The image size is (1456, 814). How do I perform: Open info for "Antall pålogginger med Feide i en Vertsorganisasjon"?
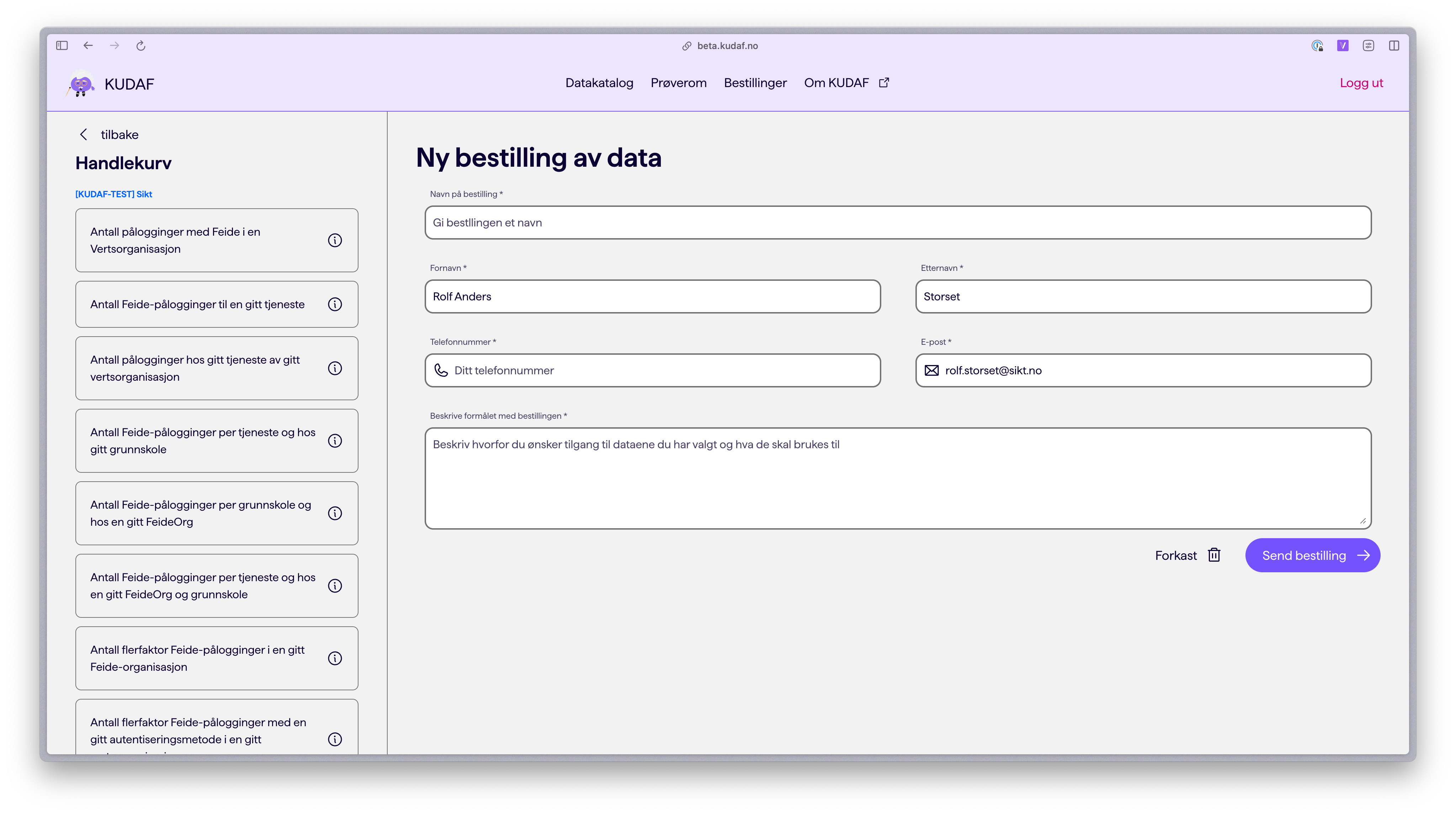point(335,240)
